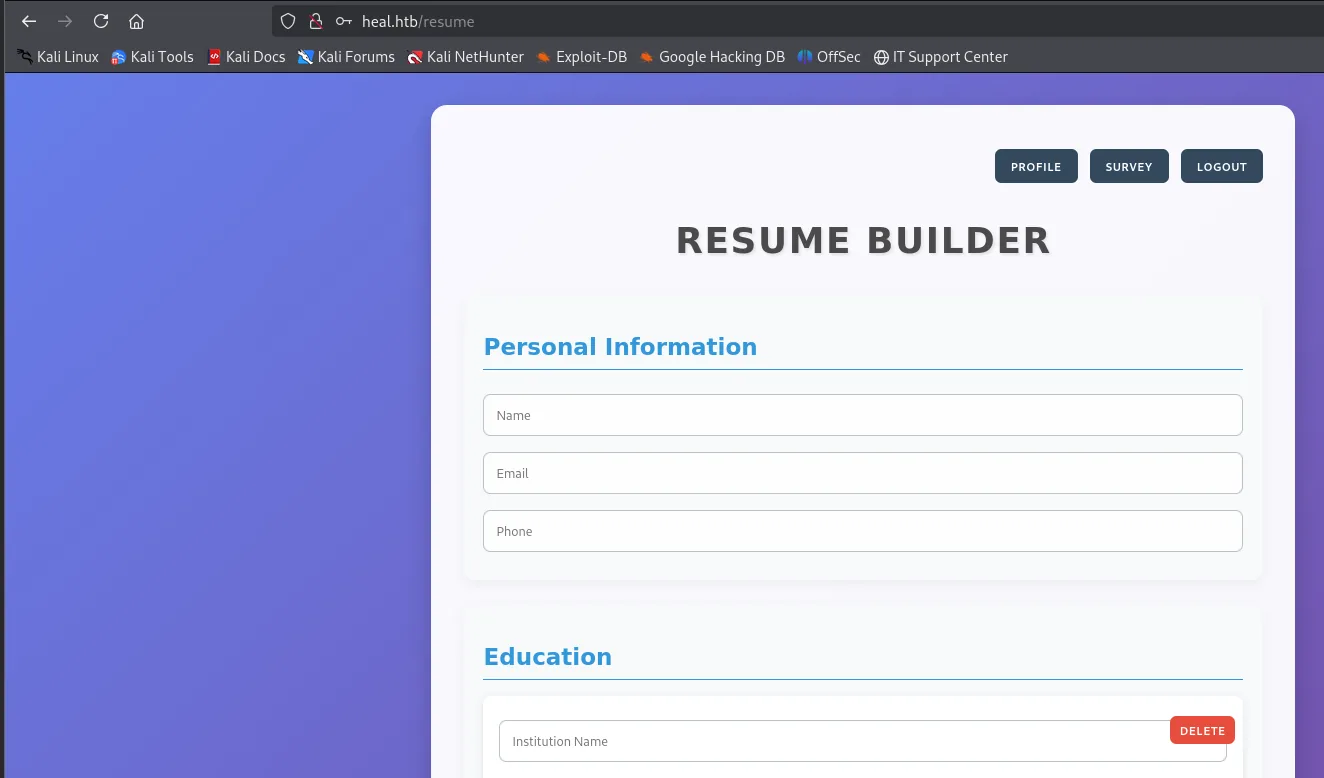Open the Kali Docs bookmark
The width and height of the screenshot is (1324, 778).
pos(246,57)
